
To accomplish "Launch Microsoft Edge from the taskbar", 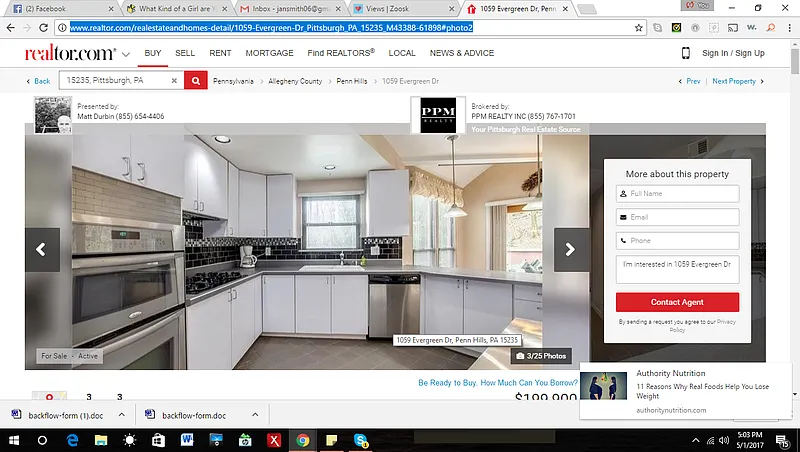I will click(x=72, y=440).
